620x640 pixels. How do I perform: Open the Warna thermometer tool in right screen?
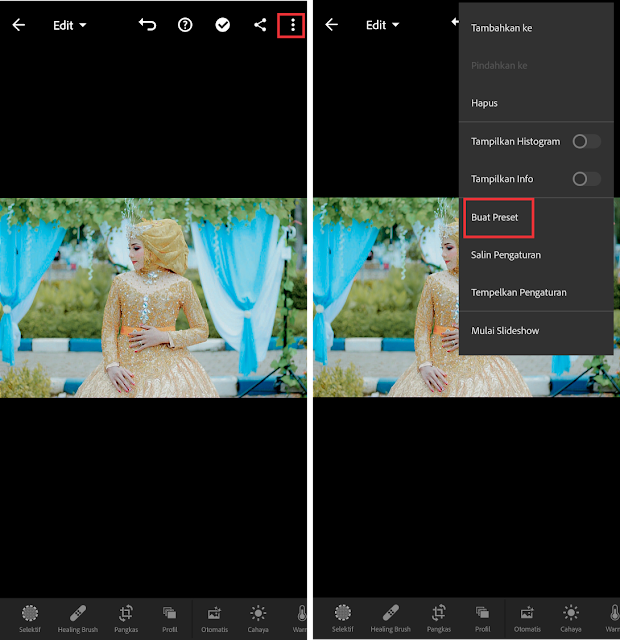click(613, 618)
